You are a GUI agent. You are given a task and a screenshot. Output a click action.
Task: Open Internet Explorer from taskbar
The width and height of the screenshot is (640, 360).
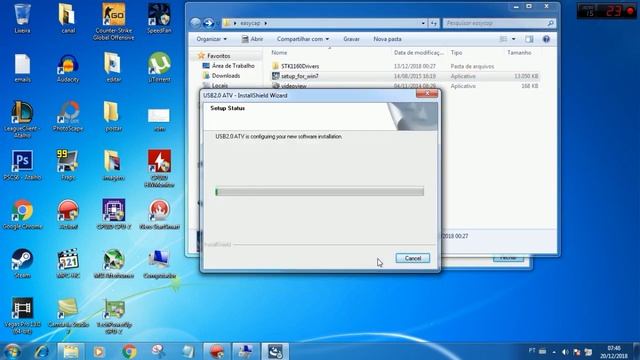42,351
